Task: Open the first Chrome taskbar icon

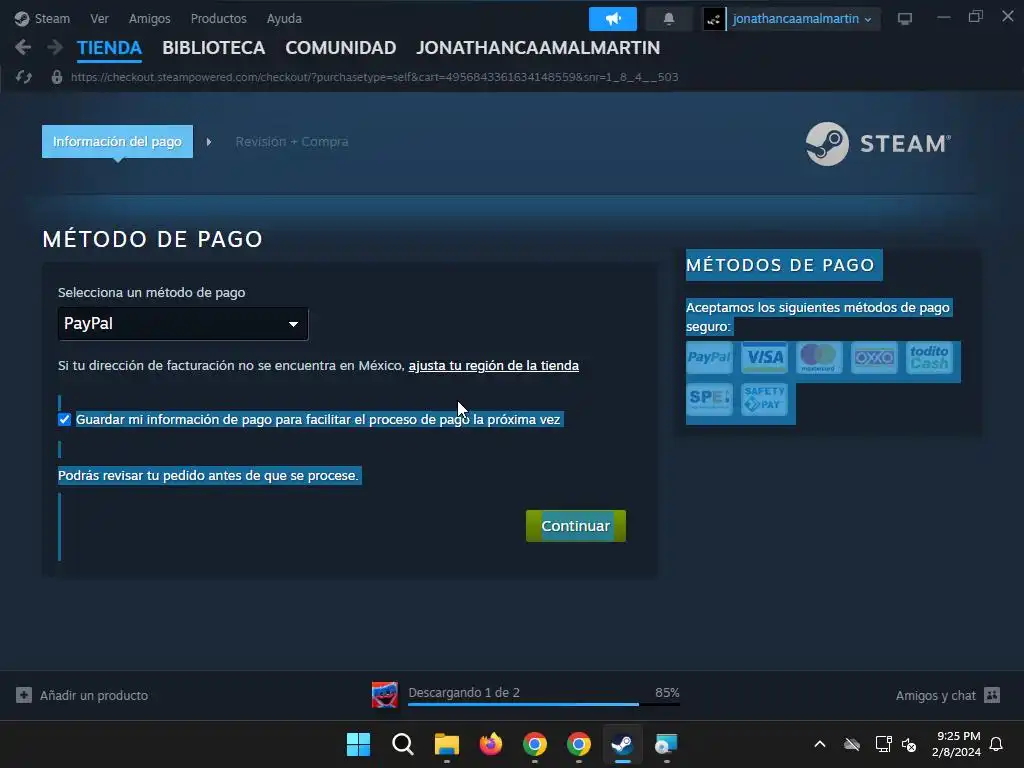Action: 535,744
